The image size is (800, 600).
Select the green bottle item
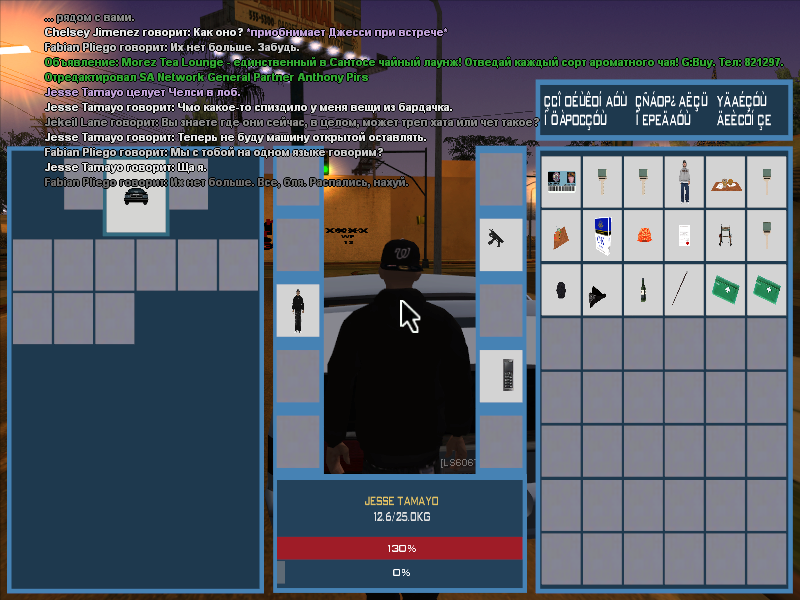(x=643, y=290)
